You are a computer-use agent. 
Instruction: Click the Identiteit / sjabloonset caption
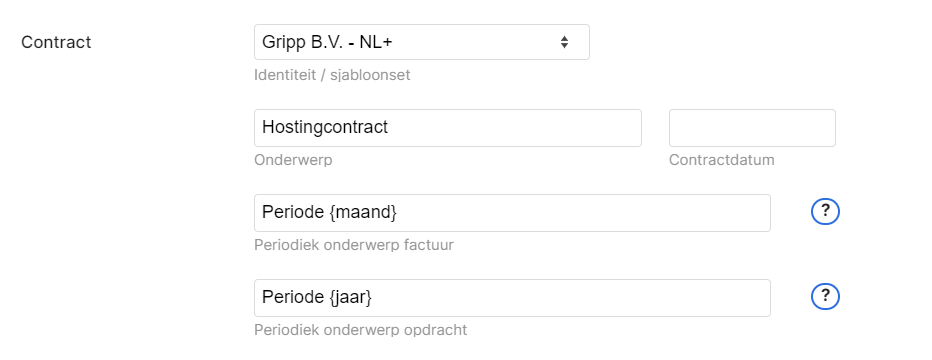[x=332, y=75]
